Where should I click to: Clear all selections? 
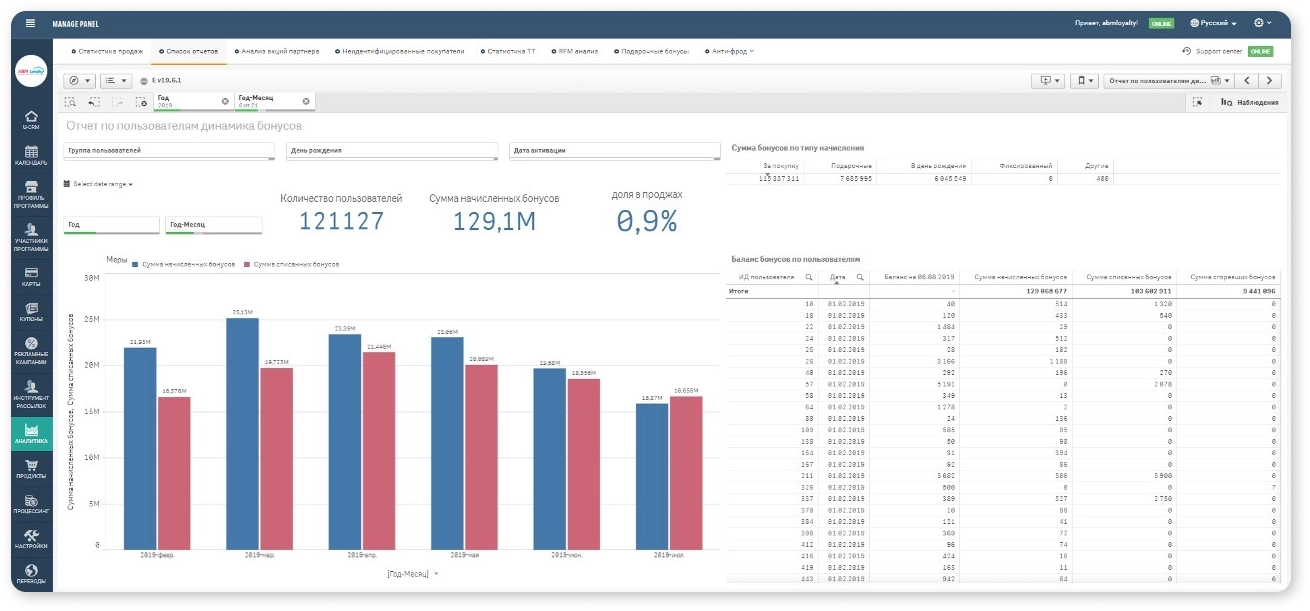tap(142, 102)
